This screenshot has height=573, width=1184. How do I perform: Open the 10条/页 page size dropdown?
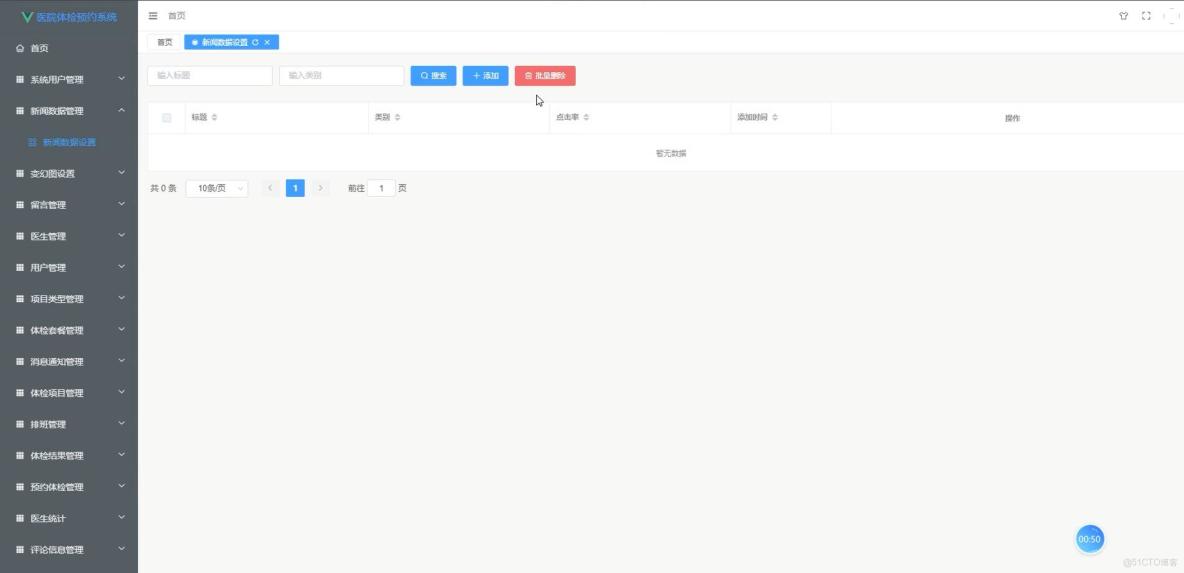(217, 188)
